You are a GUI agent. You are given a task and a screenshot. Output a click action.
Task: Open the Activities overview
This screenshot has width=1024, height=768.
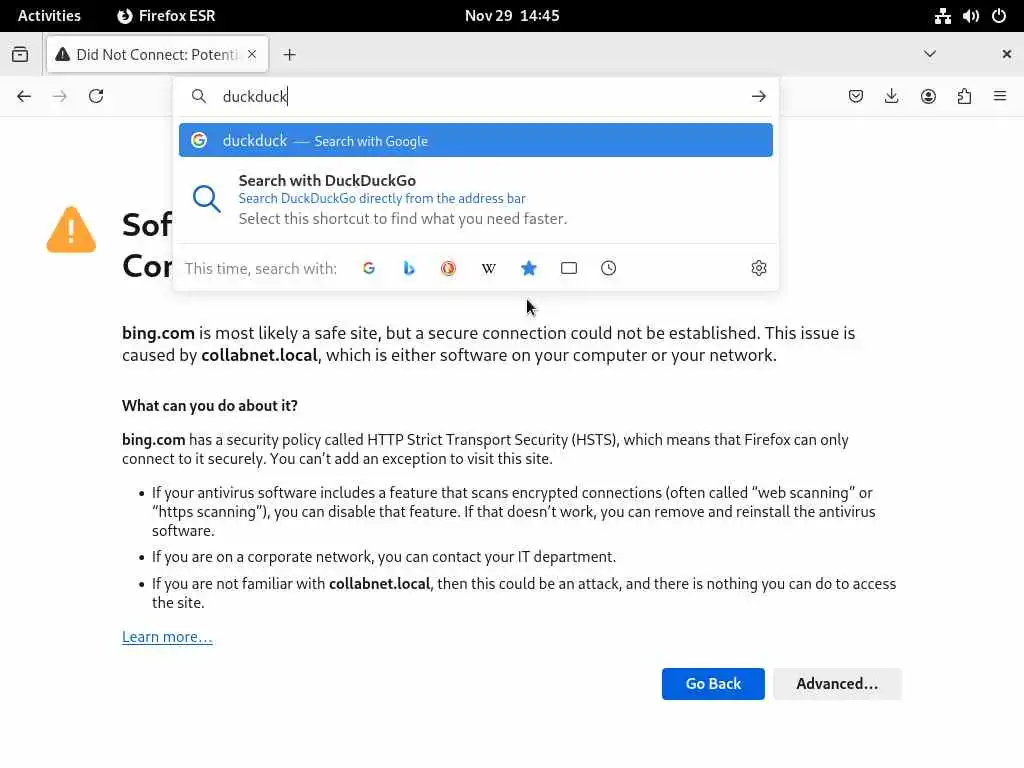tap(49, 16)
